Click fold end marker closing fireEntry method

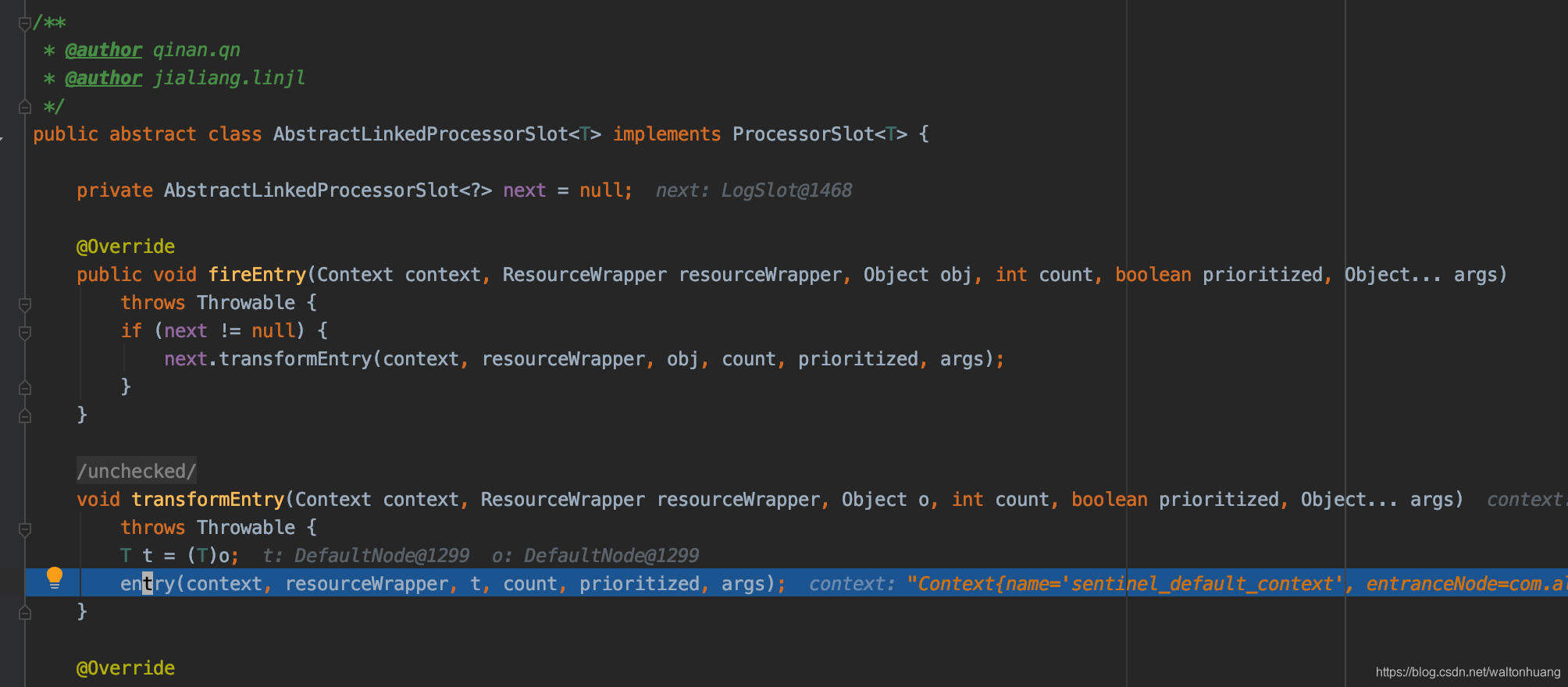(x=24, y=416)
